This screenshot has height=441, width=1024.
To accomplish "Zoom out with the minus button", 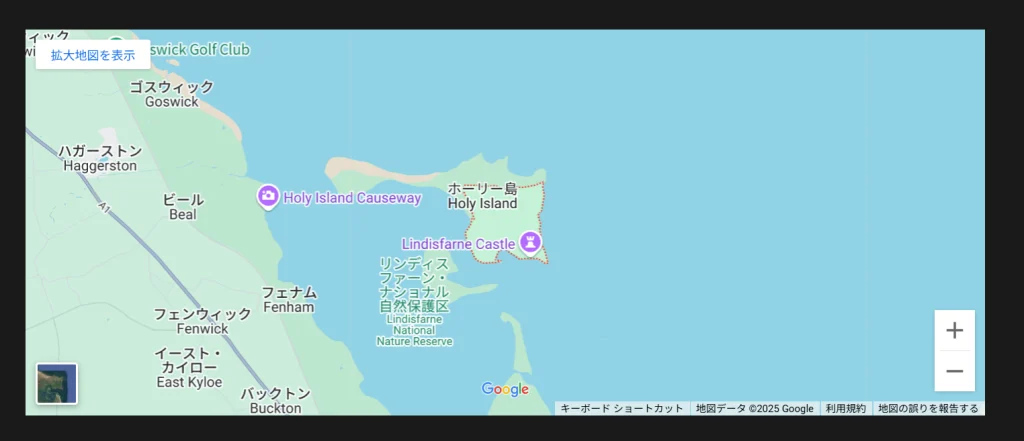I will (954, 371).
